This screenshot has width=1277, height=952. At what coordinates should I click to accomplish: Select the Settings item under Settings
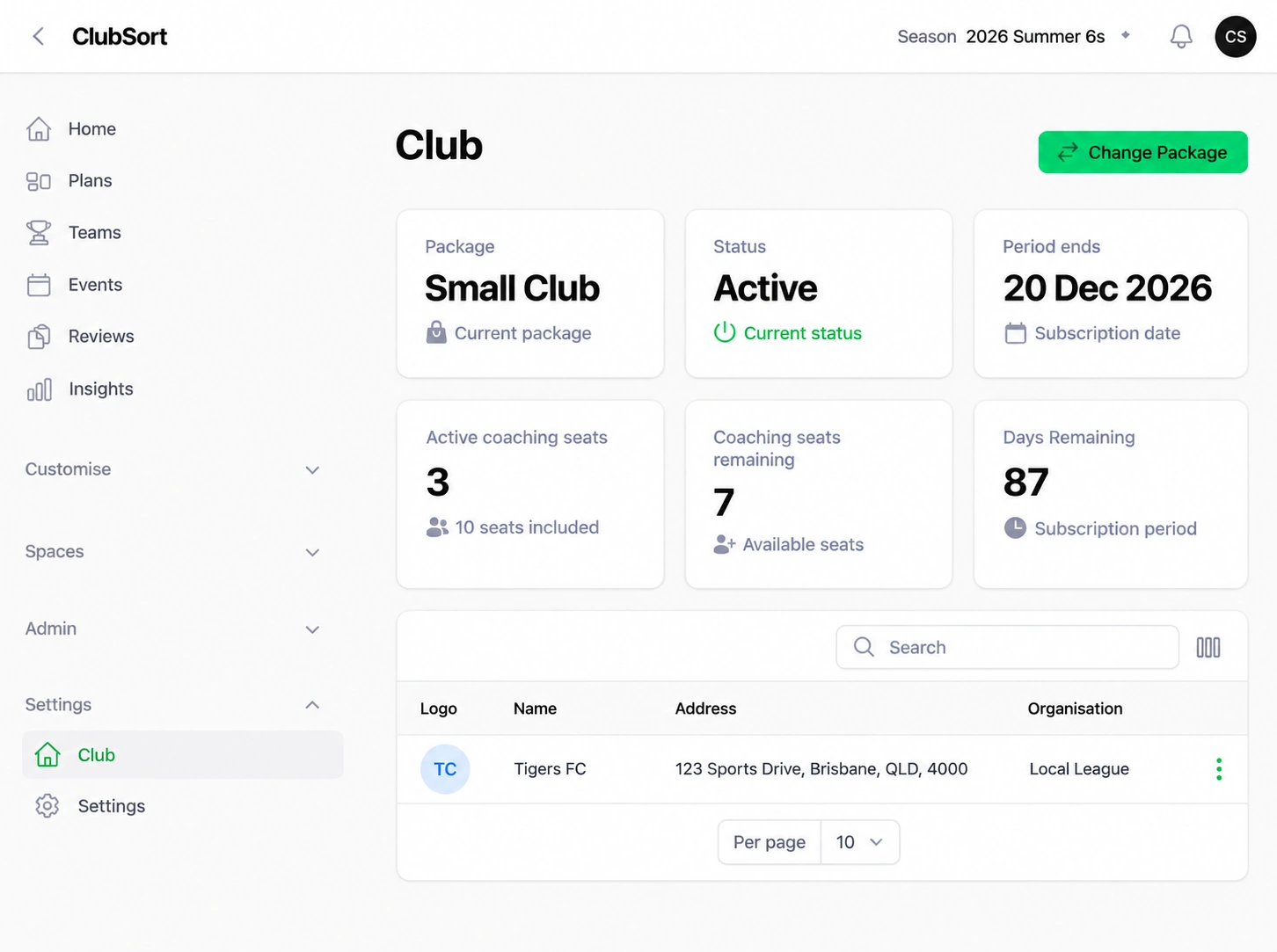112,806
